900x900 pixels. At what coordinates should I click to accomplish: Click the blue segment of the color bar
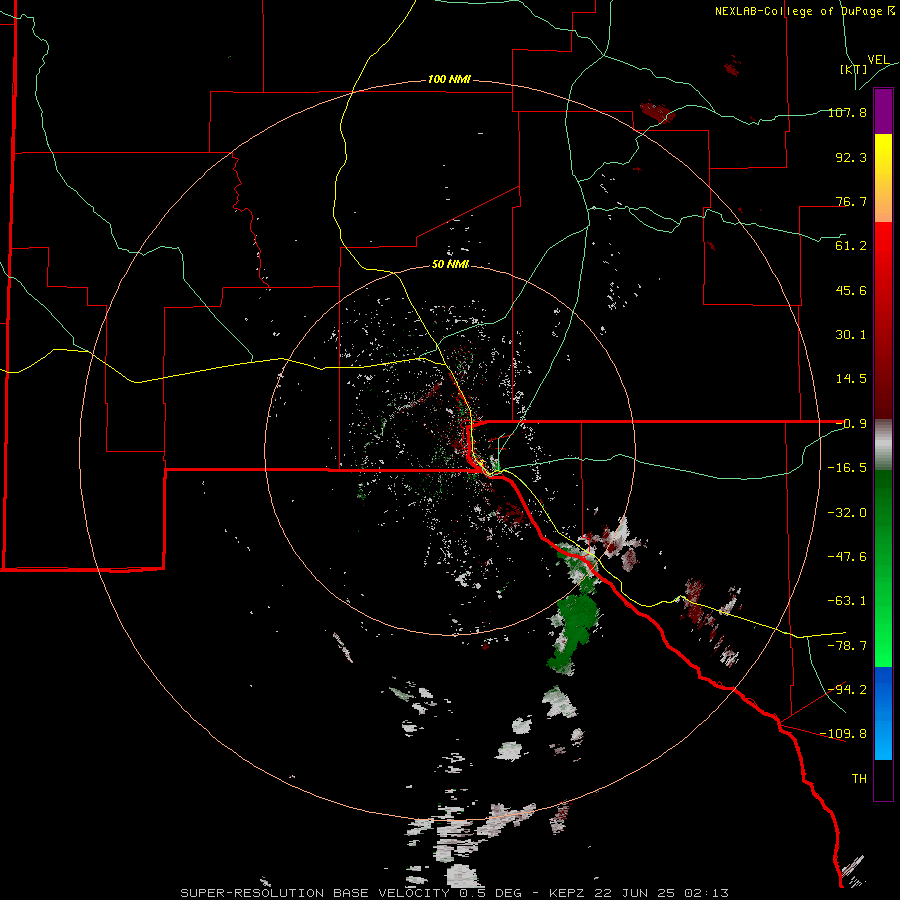point(883,713)
